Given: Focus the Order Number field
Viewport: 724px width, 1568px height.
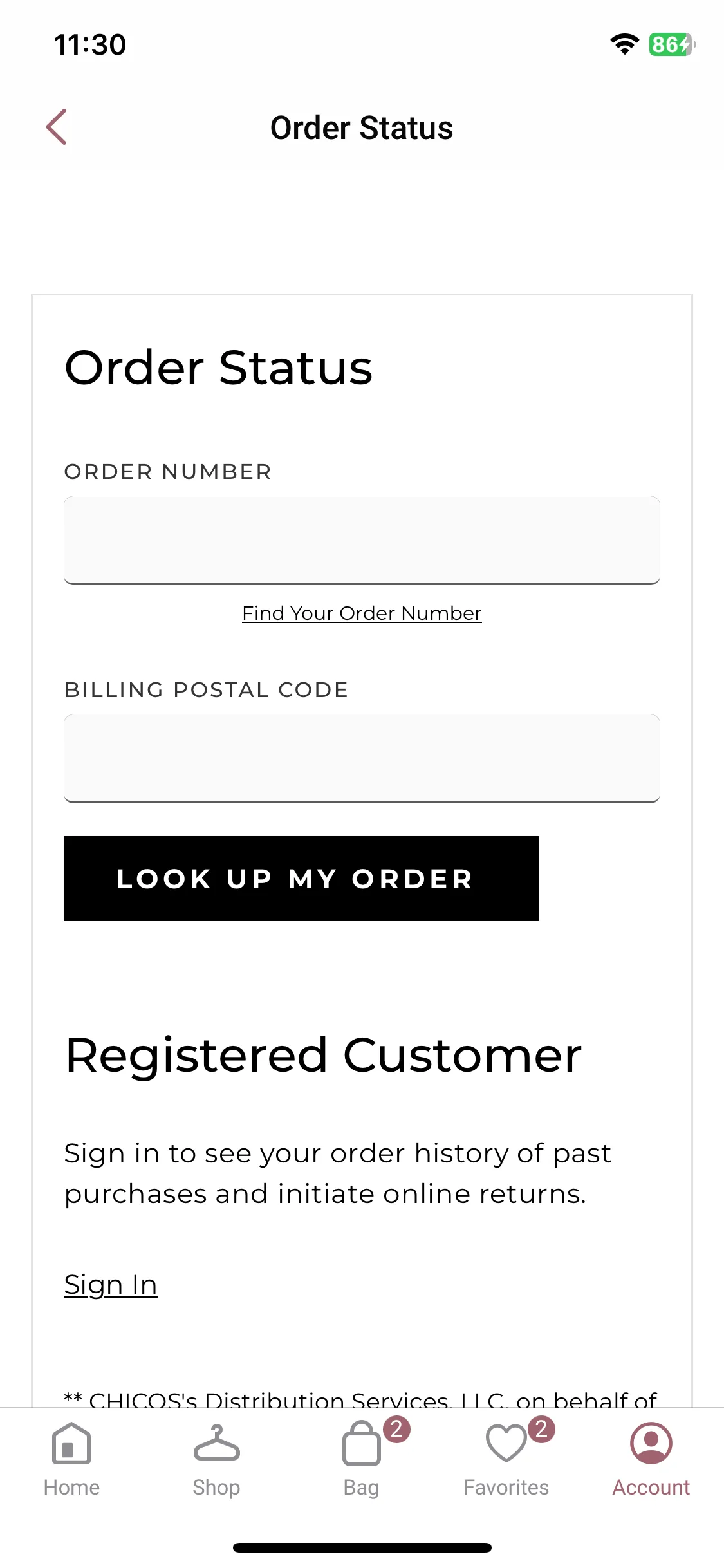Looking at the screenshot, I should pyautogui.click(x=362, y=540).
